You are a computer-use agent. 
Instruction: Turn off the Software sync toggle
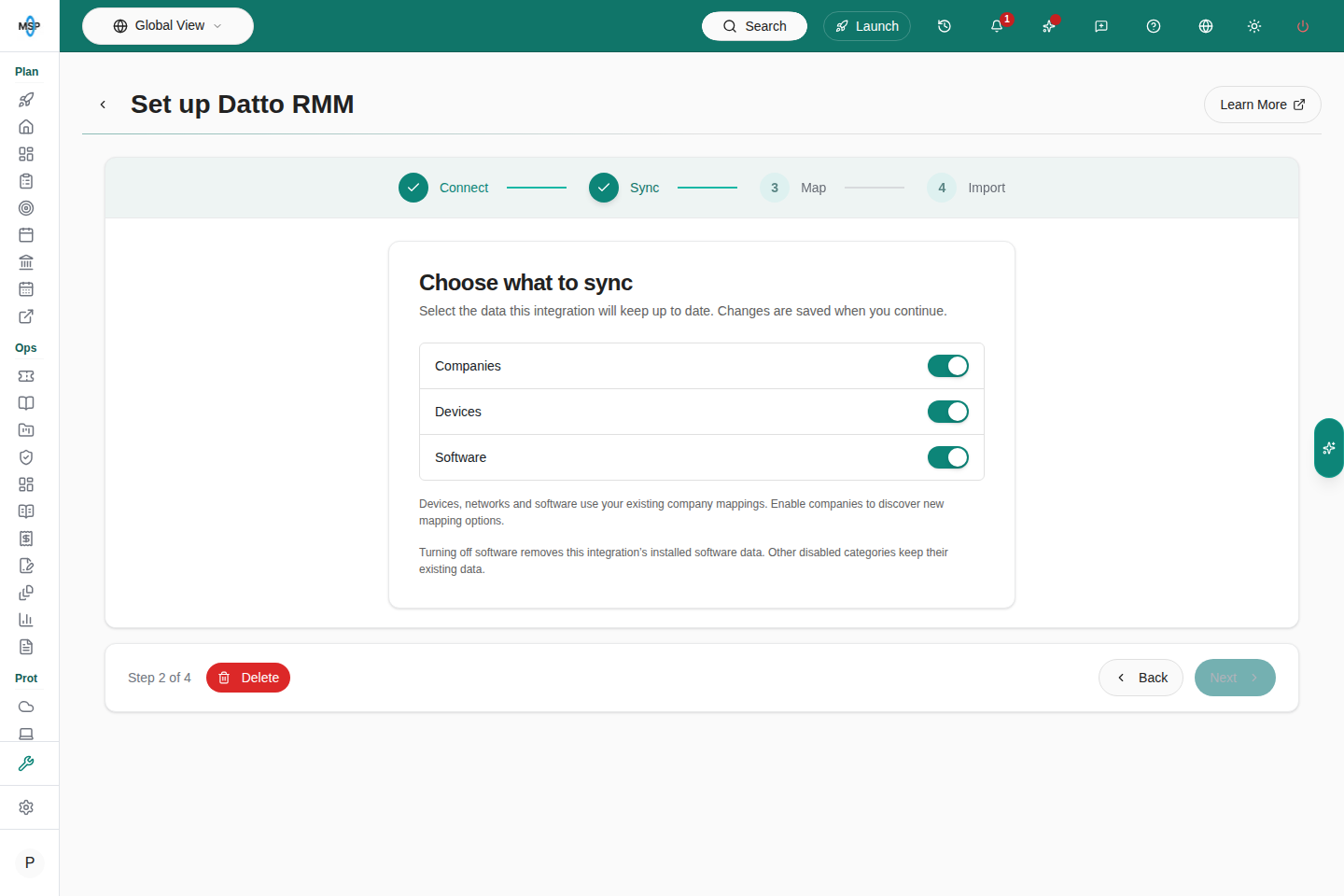[948, 457]
